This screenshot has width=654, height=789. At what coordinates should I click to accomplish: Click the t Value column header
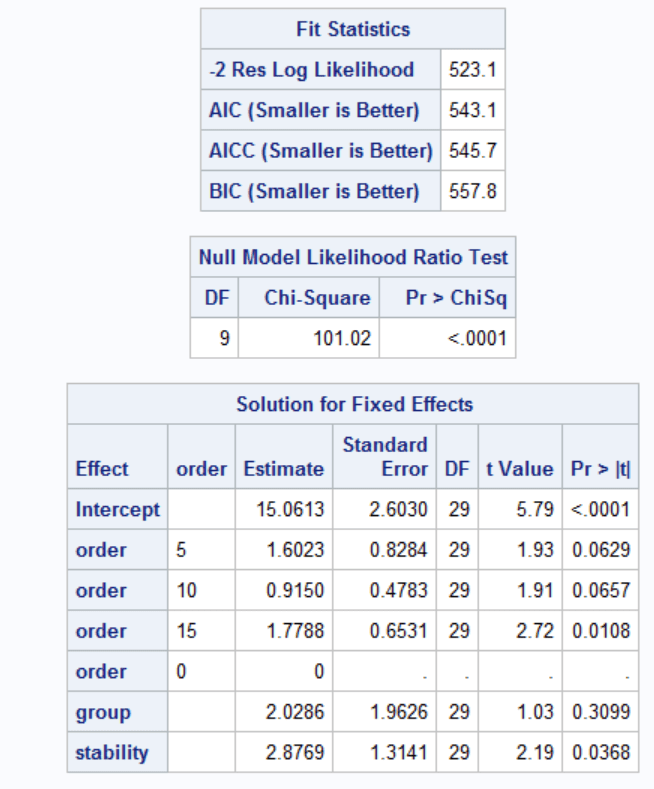pos(520,469)
